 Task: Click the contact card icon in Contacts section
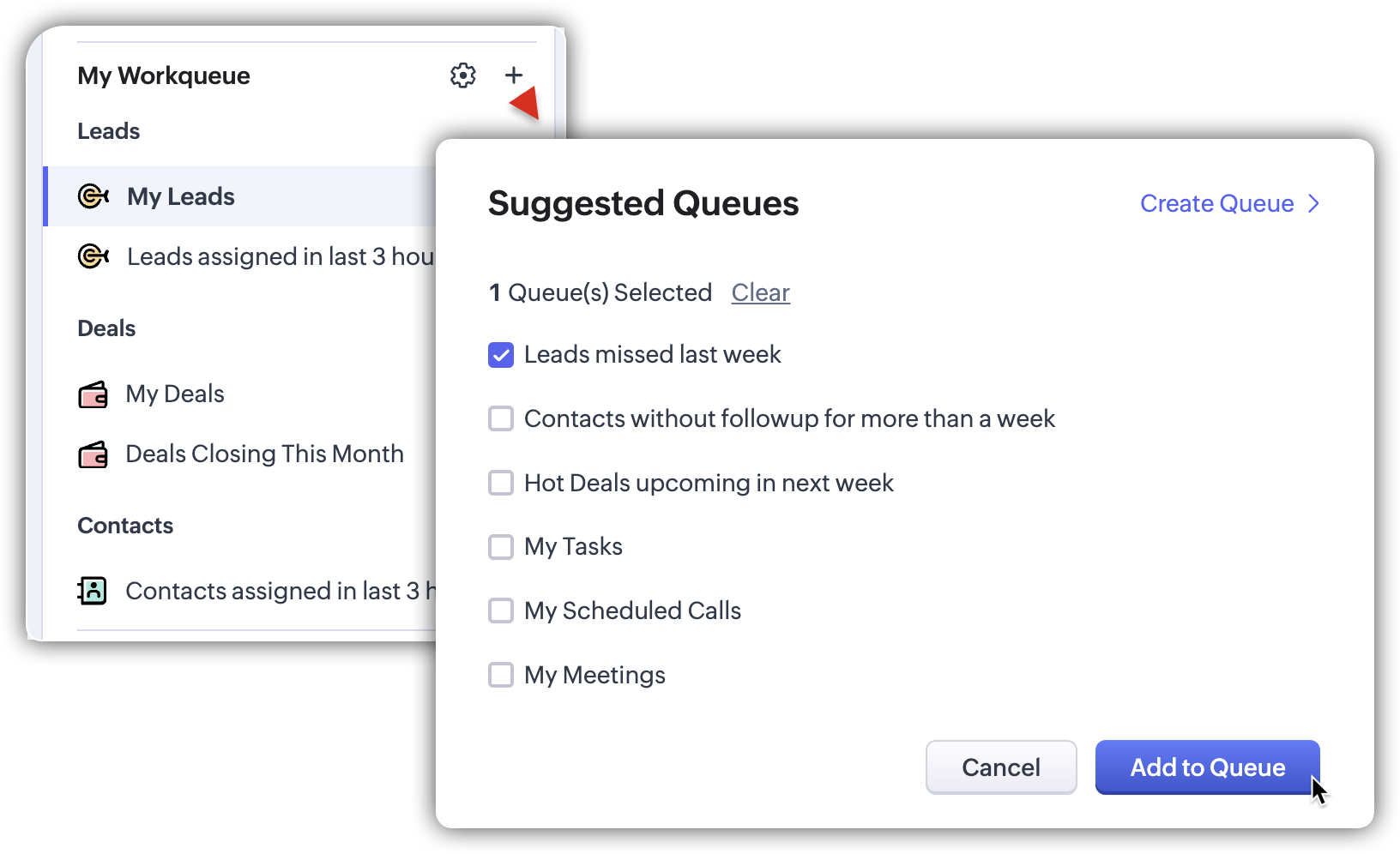[x=93, y=591]
